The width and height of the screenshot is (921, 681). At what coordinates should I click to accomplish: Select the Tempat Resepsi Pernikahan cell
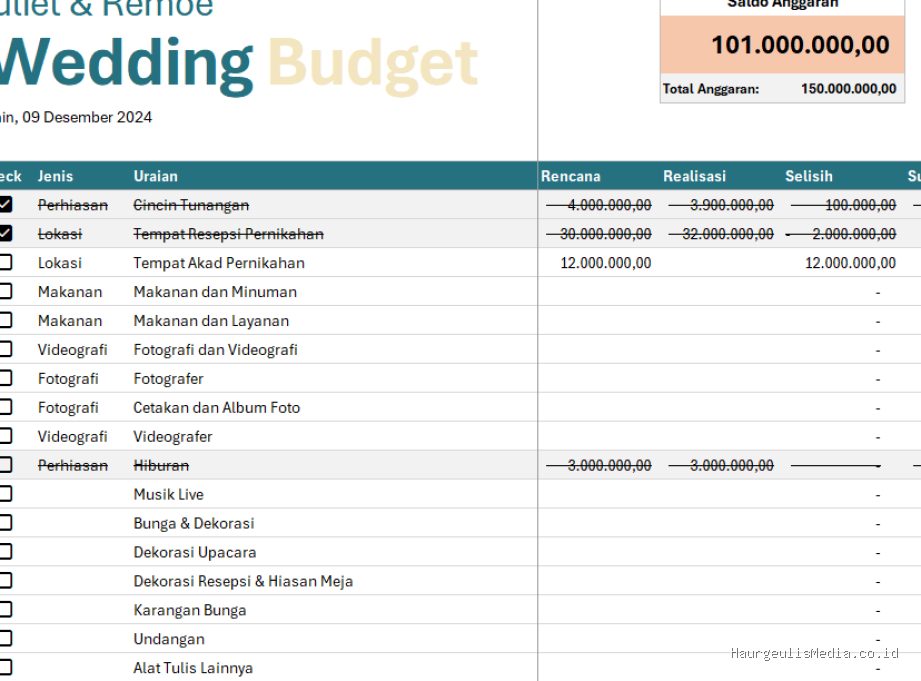(228, 234)
